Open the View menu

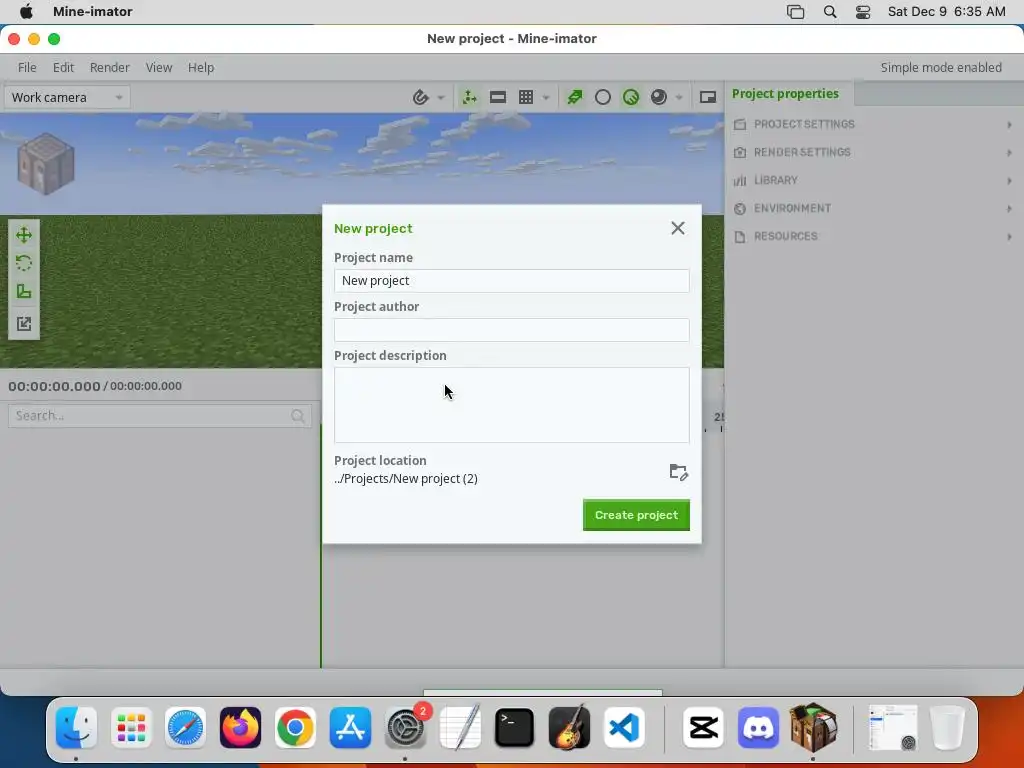(159, 67)
